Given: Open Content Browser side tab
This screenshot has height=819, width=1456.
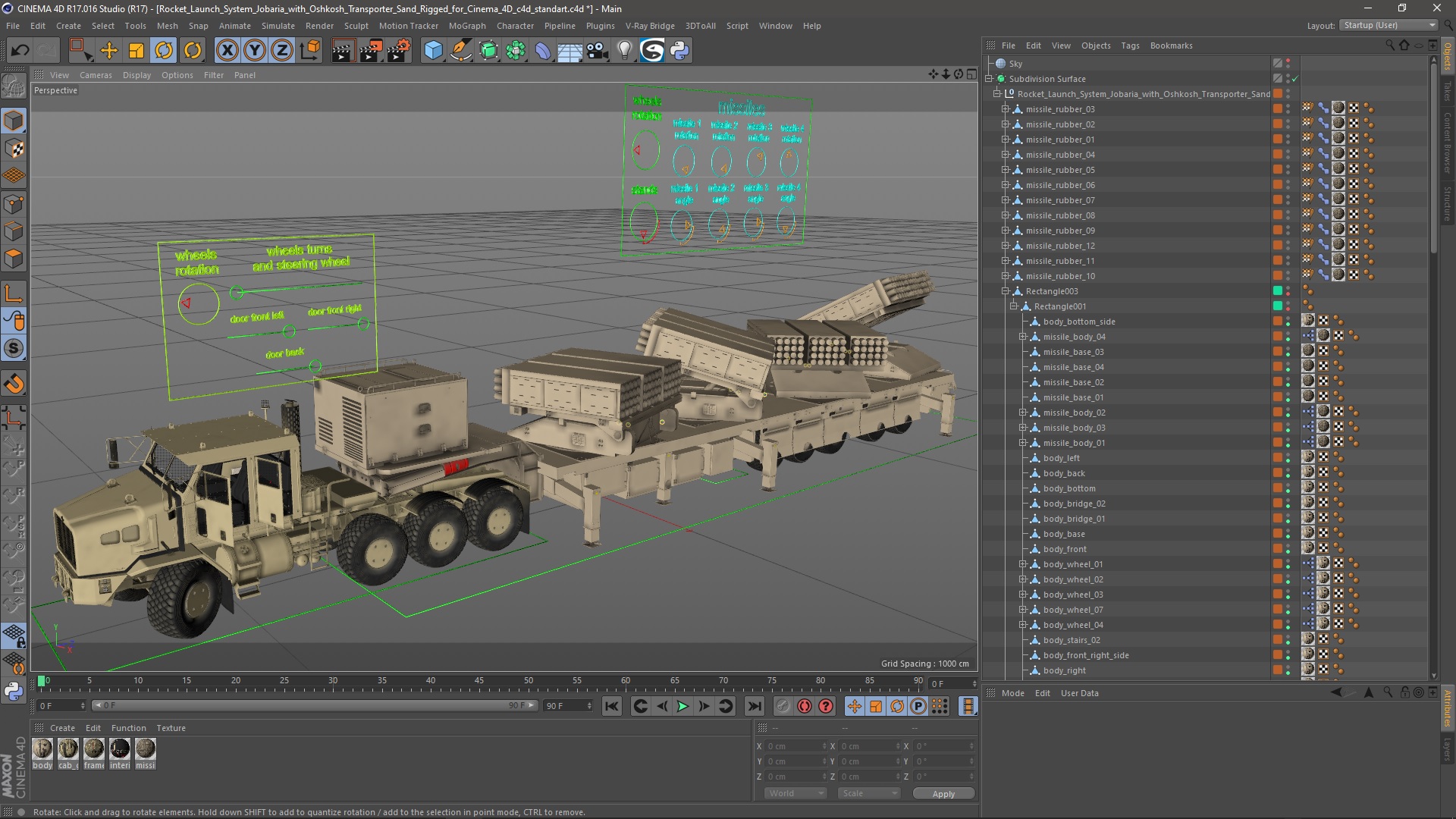Looking at the screenshot, I should coord(1448,143).
